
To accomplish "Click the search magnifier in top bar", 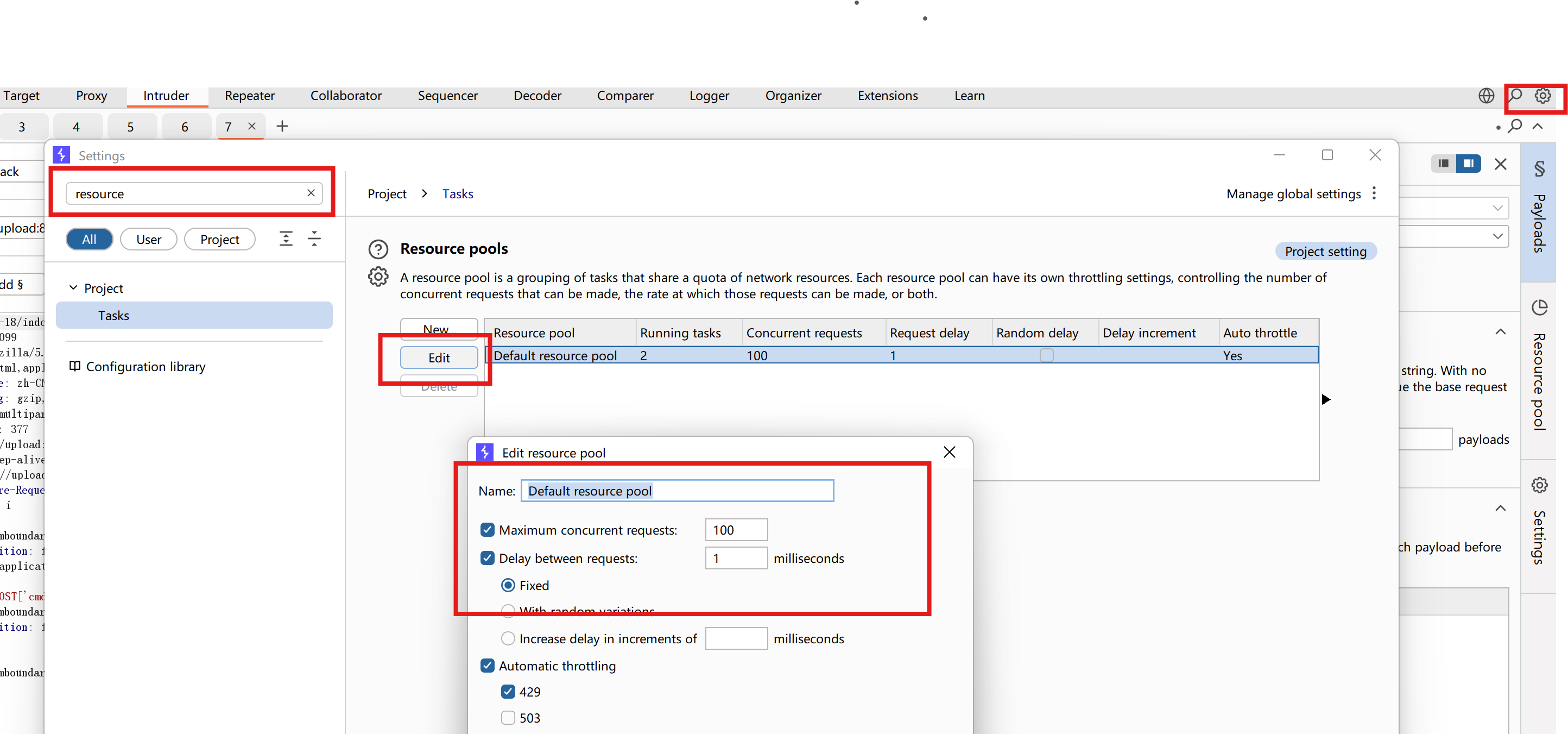I will coord(1515,96).
